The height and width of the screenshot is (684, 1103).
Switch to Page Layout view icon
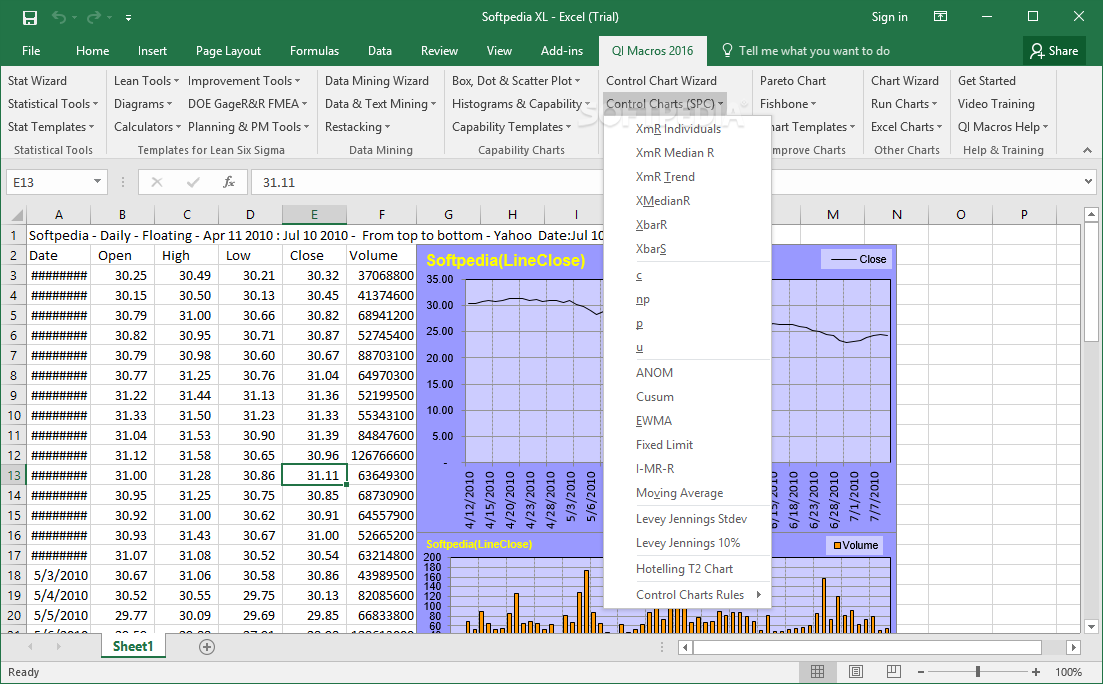pos(855,672)
